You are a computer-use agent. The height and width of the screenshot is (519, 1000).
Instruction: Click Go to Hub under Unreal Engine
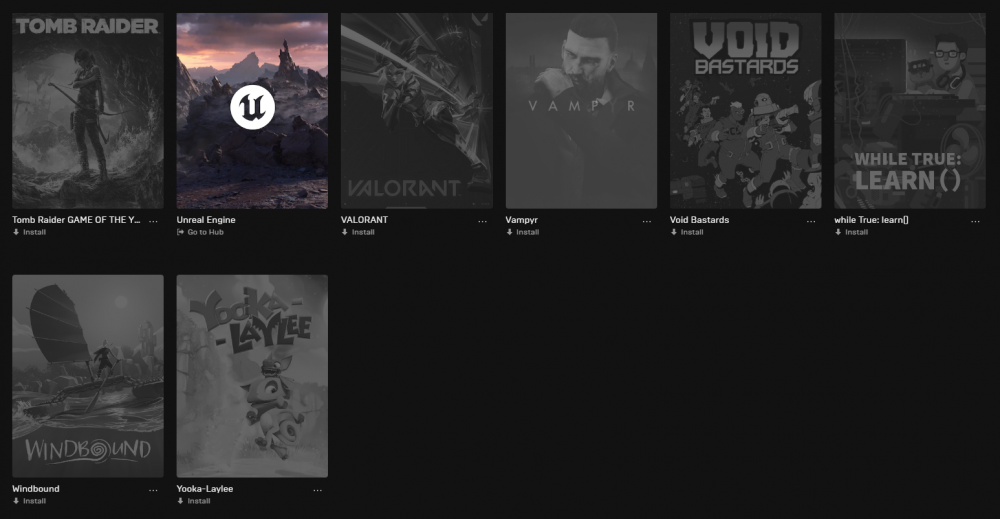(200, 232)
